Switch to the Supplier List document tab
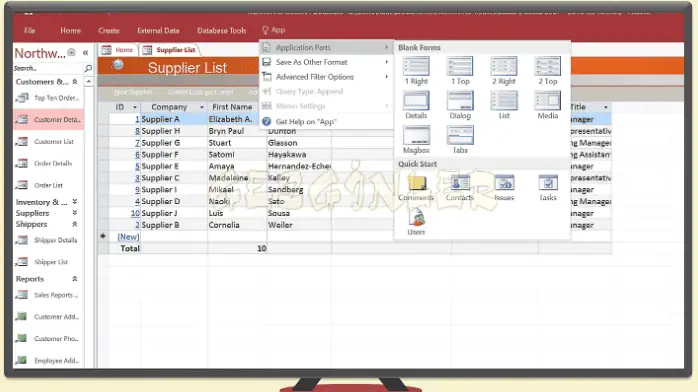Viewport: 698px width, 392px height. click(x=170, y=50)
